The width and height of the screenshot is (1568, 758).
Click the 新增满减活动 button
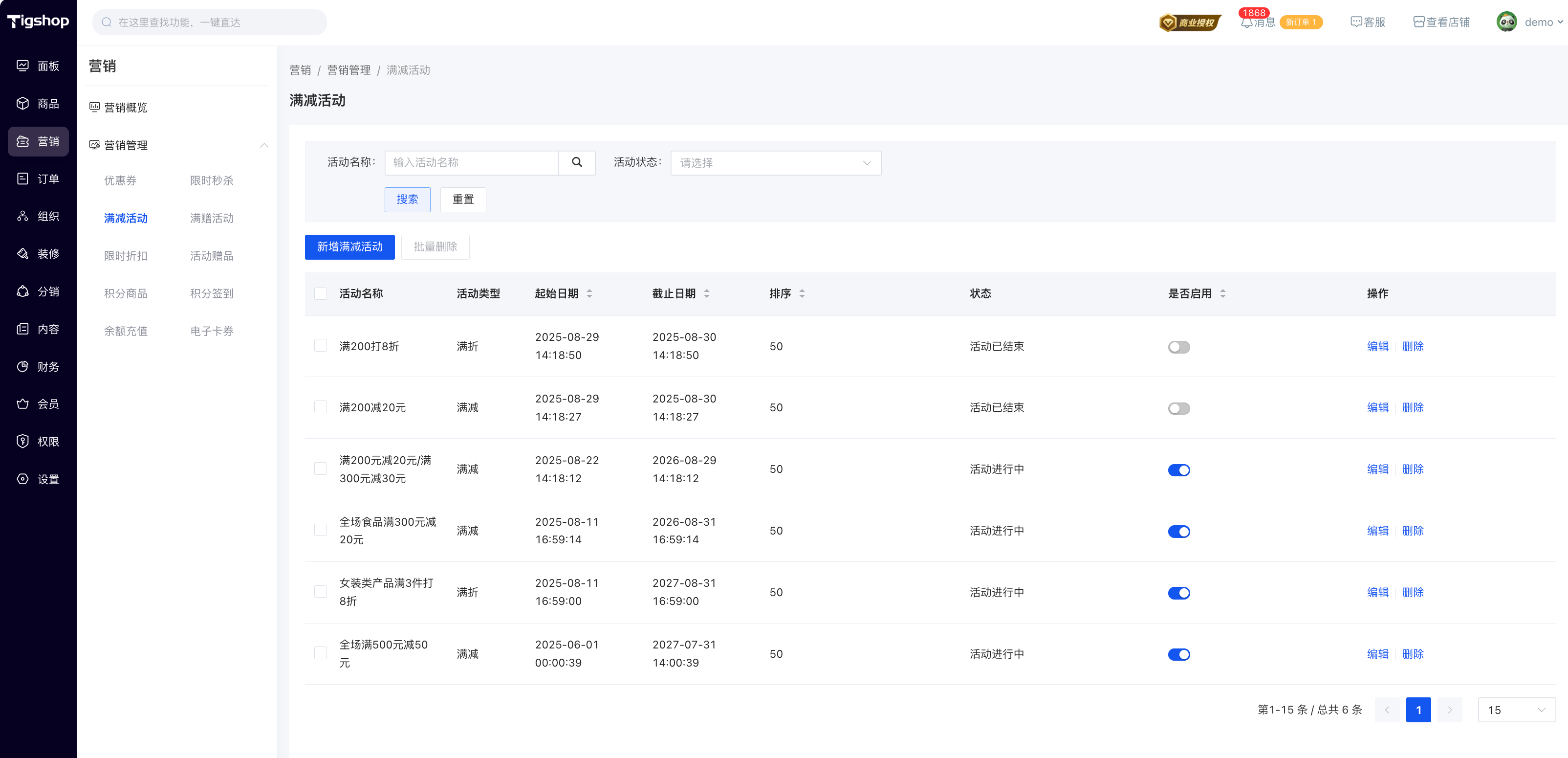(x=349, y=247)
